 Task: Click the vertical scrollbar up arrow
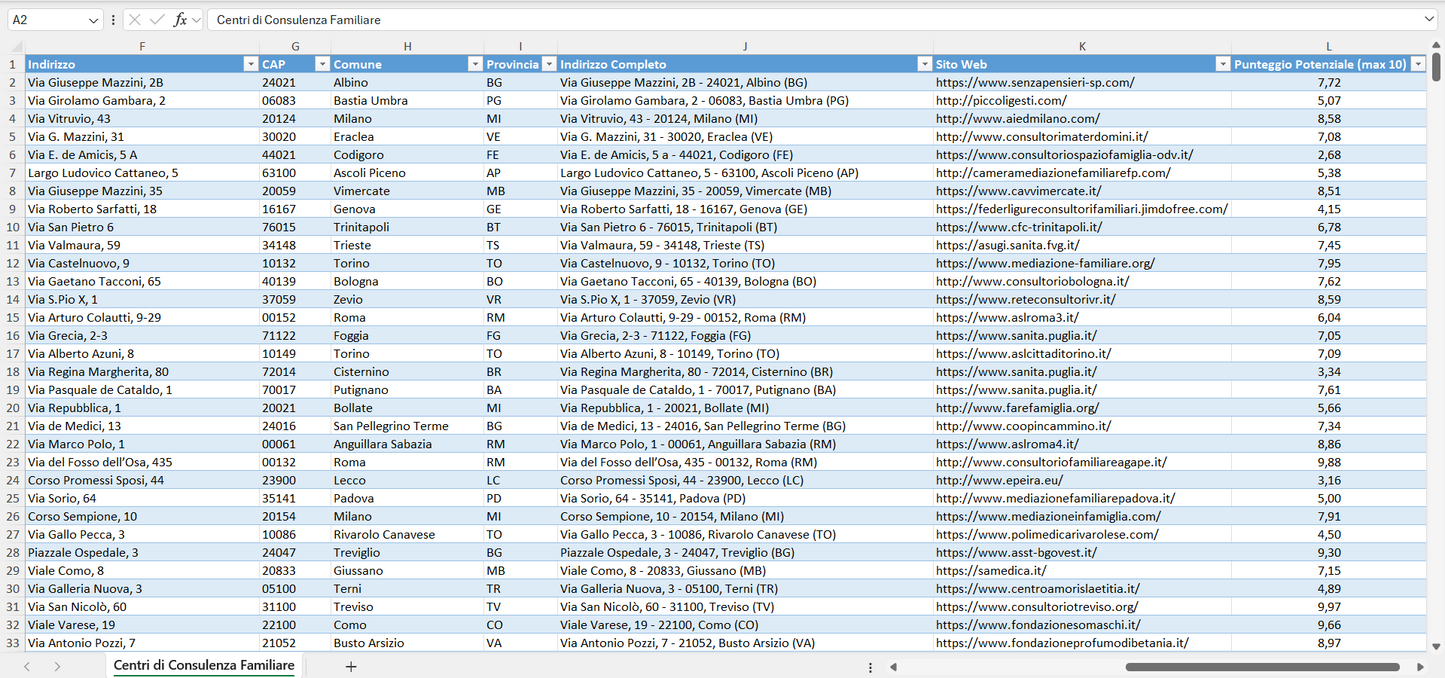click(x=1436, y=46)
